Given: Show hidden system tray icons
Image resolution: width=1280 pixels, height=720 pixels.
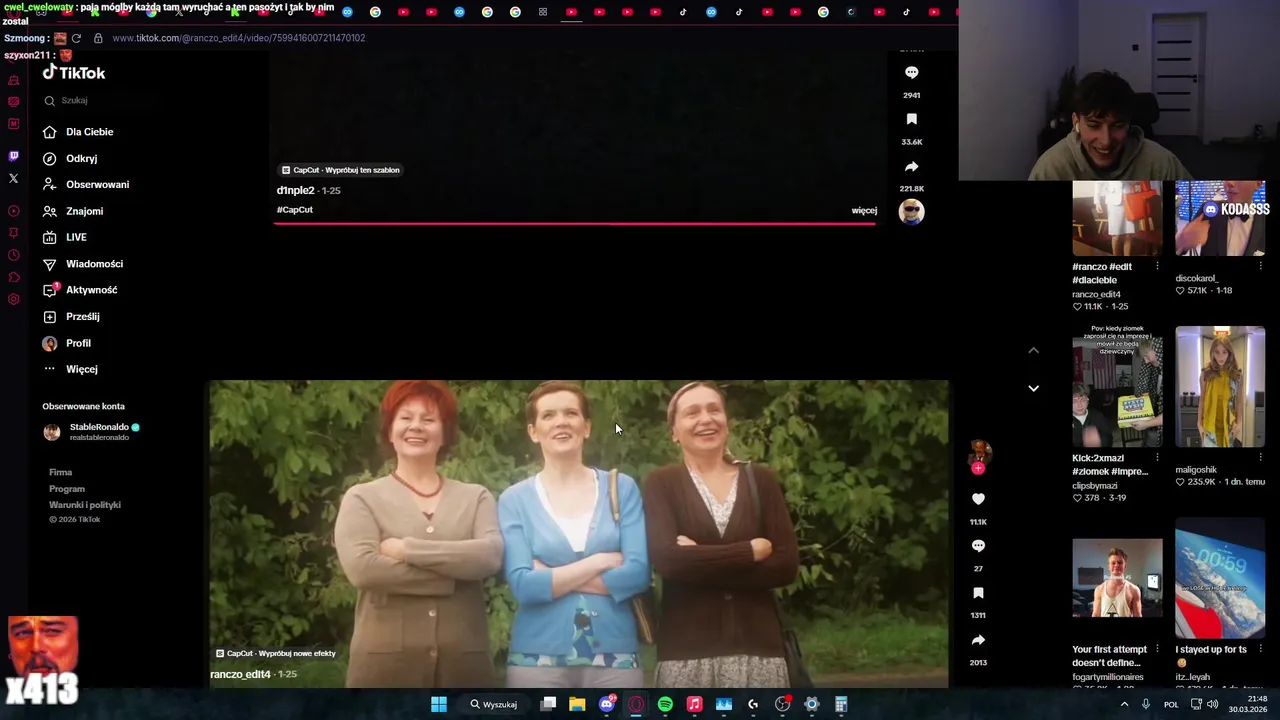Looking at the screenshot, I should pos(1124,704).
